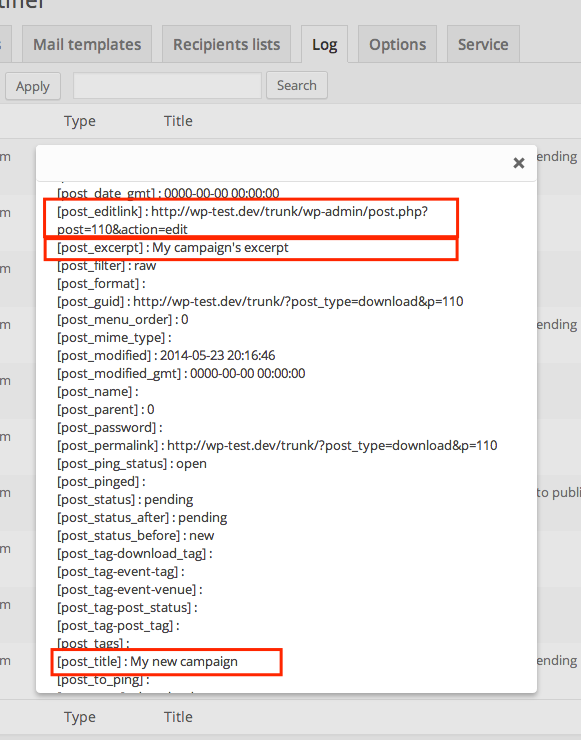Click the post_filter raw line
581x740 pixels.
click(x=107, y=266)
